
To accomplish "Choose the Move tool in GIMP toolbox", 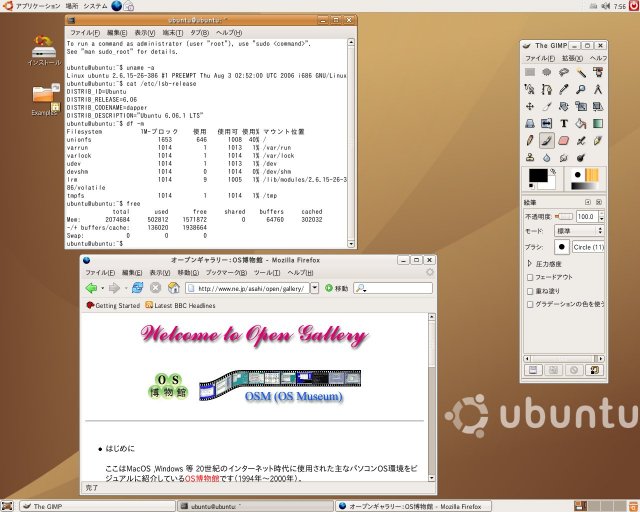I will (x=530, y=107).
